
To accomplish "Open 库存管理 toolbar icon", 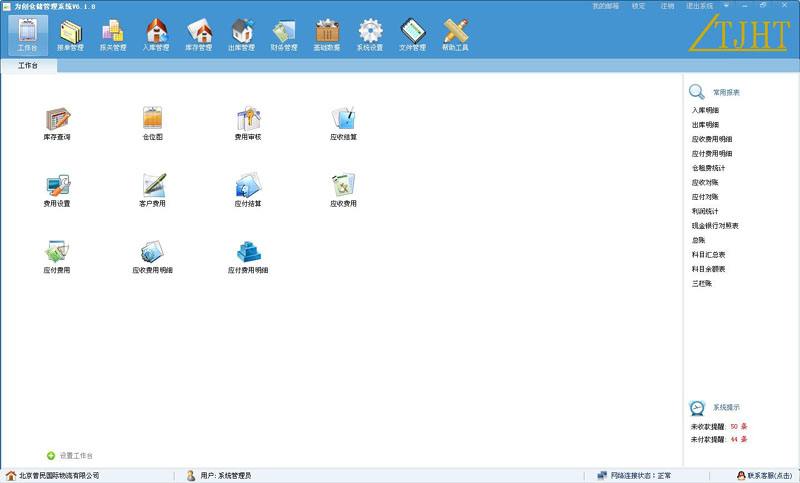I will [198, 34].
